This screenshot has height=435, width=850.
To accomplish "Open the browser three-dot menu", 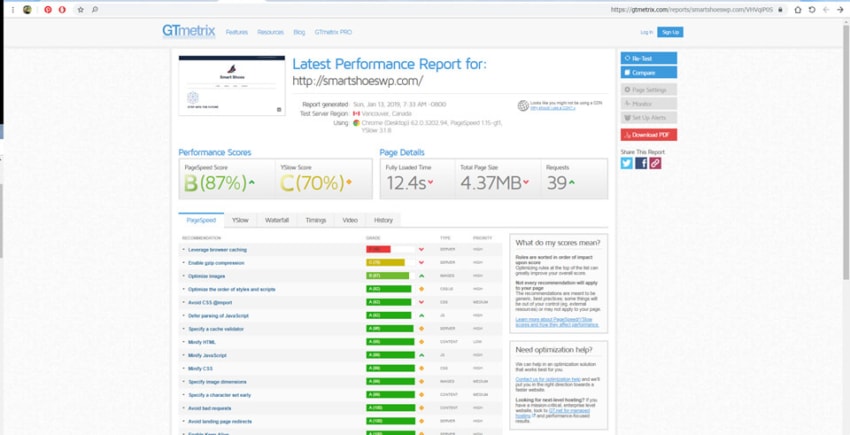I will tap(12, 9).
